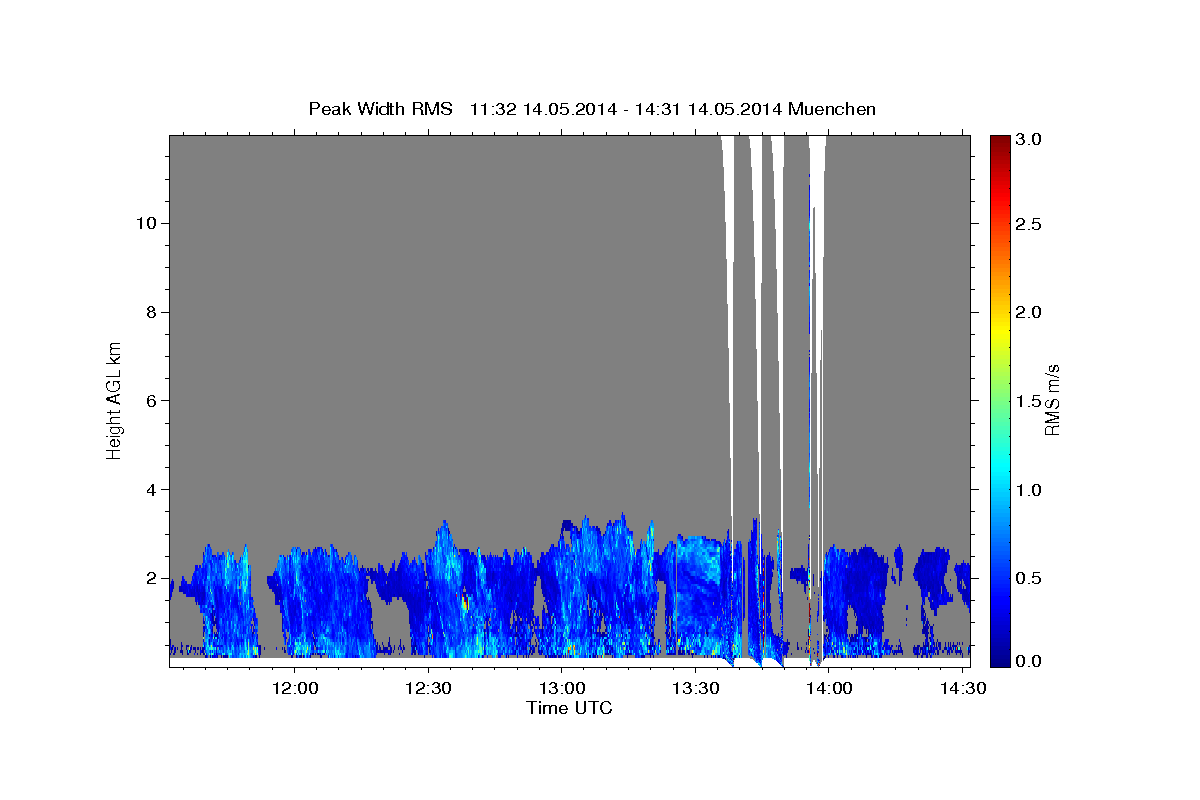1200x800 pixels.
Task: Click the 14:00 time tick label
Action: coord(829,688)
